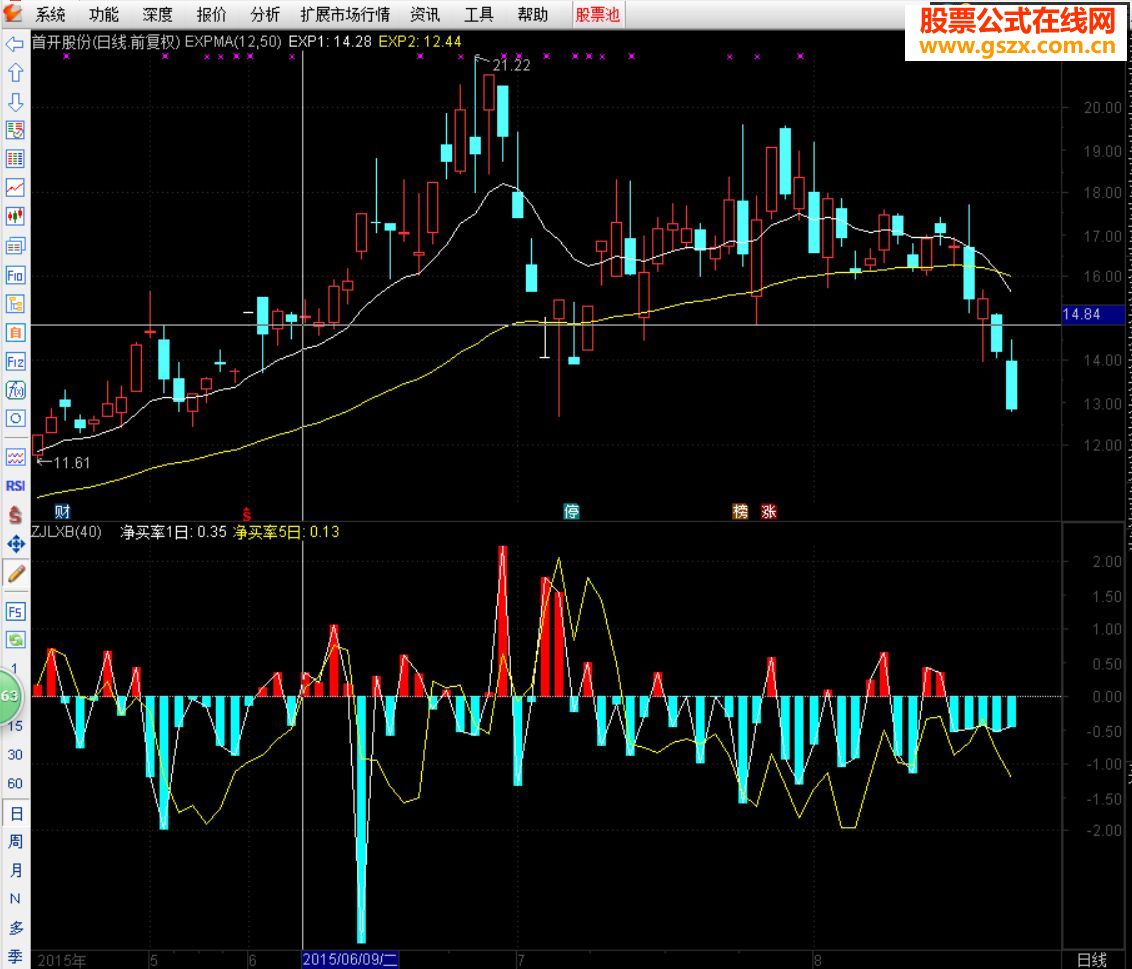Click the 财 marker on chart
Screen dimensions: 1132x969
click(62, 512)
